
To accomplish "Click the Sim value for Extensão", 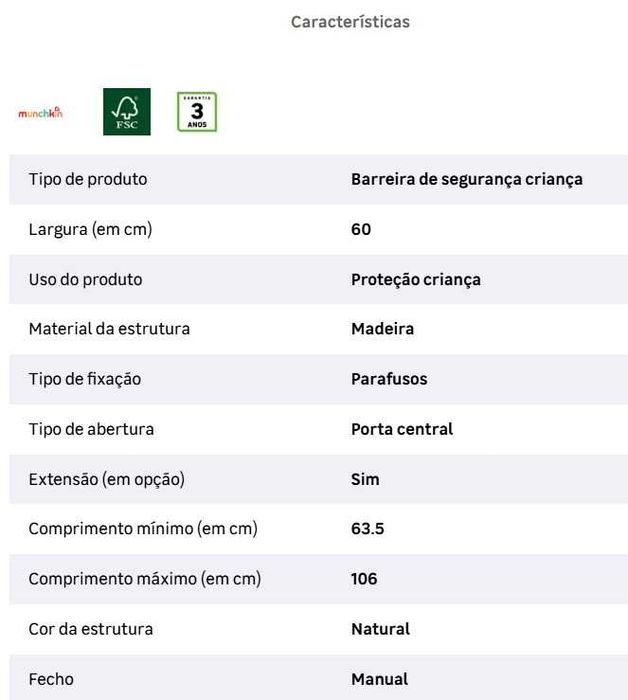I will 365,479.
